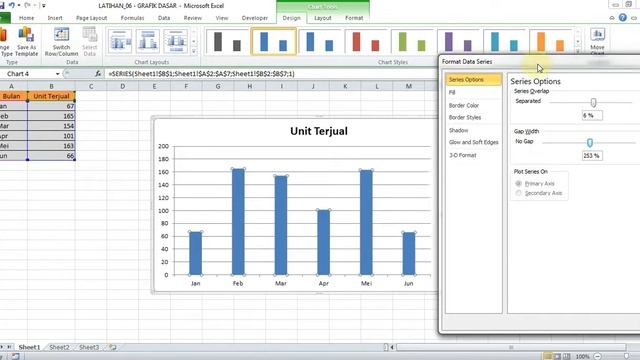Viewport: 640px width, 360px height.
Task: Choose the second chart layout thumbnail
Action: (x=148, y=41)
